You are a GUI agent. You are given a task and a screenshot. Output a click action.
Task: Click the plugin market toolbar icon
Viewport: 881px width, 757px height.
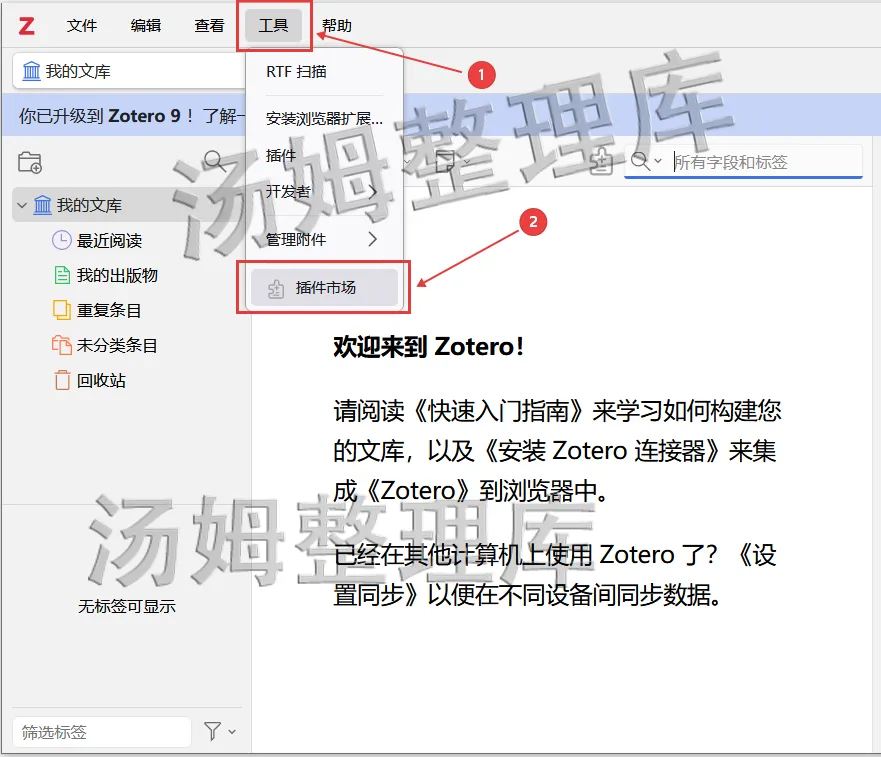[x=601, y=162]
